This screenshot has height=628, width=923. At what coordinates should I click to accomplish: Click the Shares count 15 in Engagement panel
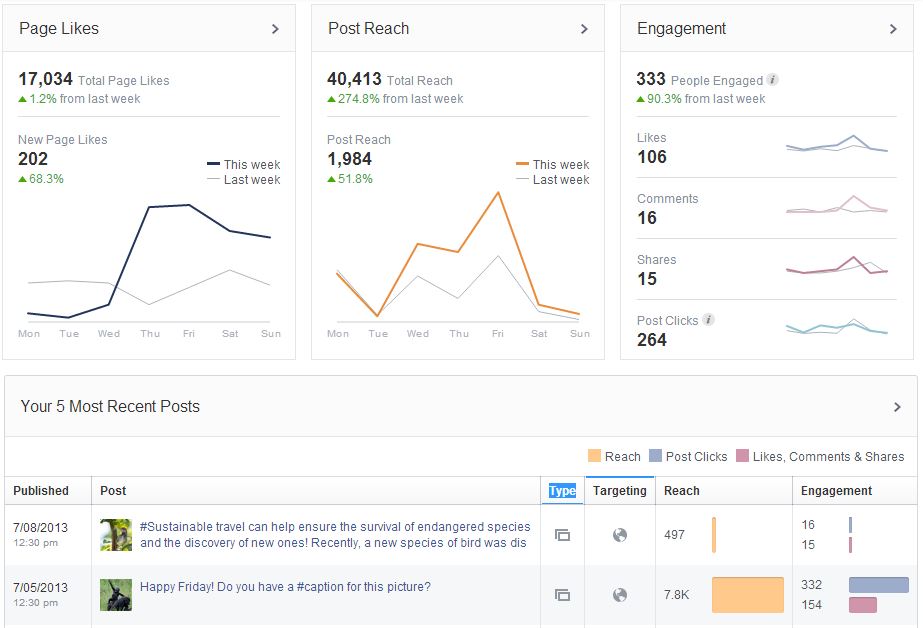pyautogui.click(x=647, y=279)
